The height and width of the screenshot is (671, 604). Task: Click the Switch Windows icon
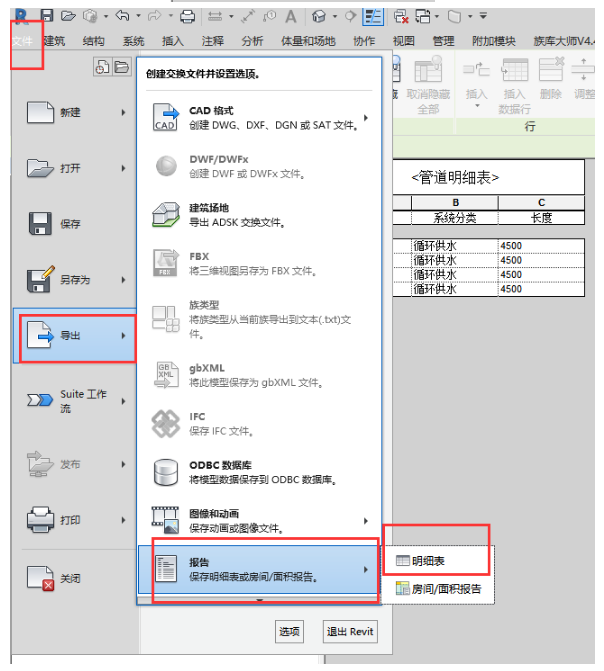(x=423, y=17)
